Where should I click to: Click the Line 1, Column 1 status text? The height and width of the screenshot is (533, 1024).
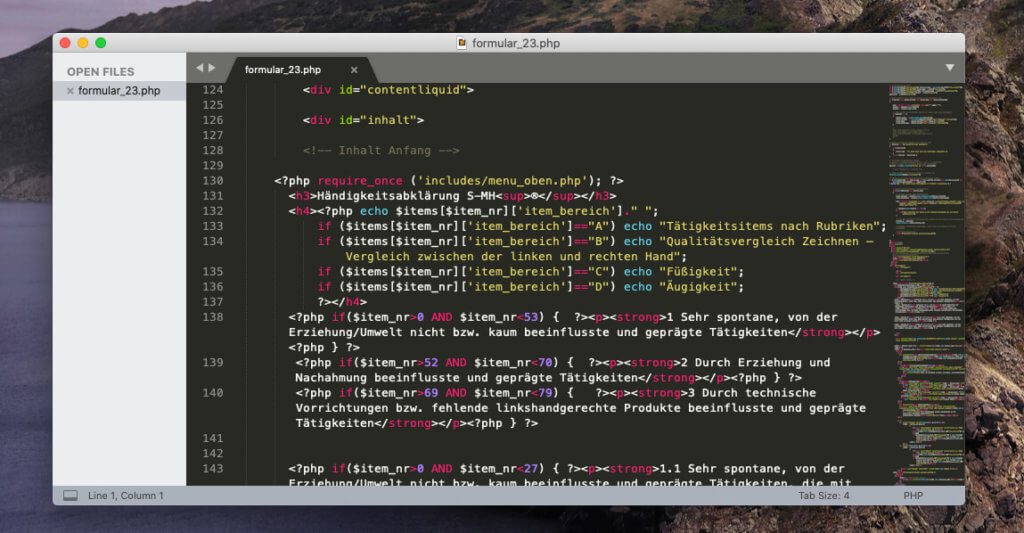[126, 496]
